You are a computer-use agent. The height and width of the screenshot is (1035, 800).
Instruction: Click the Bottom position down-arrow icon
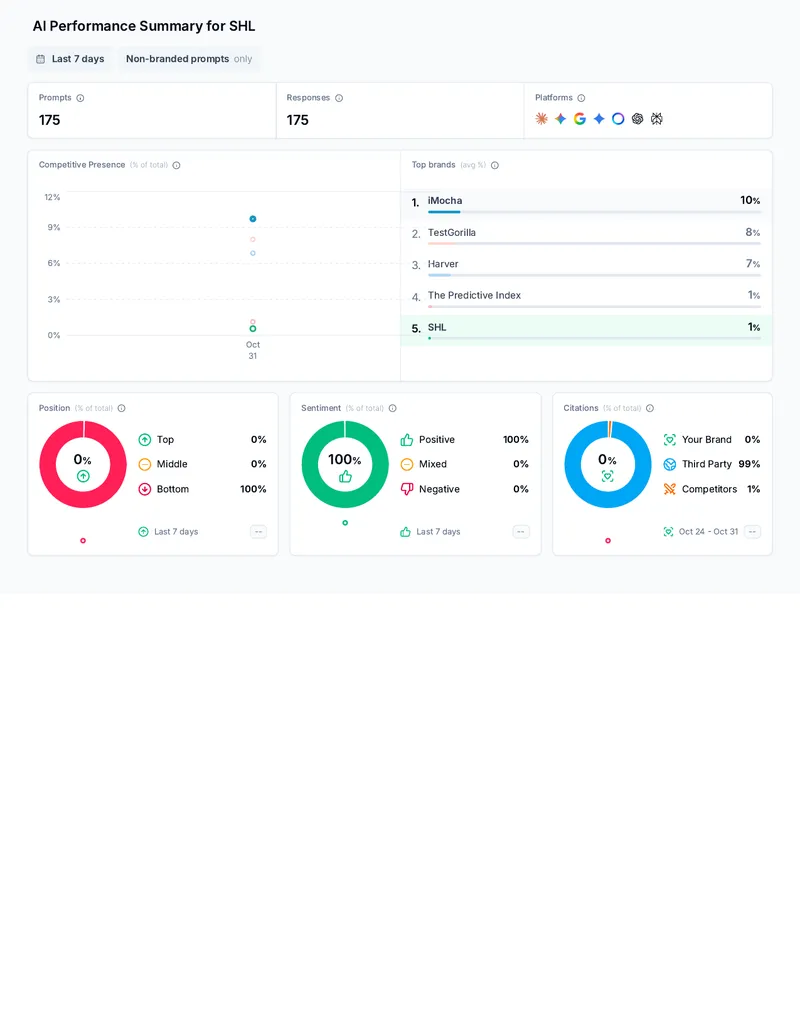pyautogui.click(x=145, y=489)
